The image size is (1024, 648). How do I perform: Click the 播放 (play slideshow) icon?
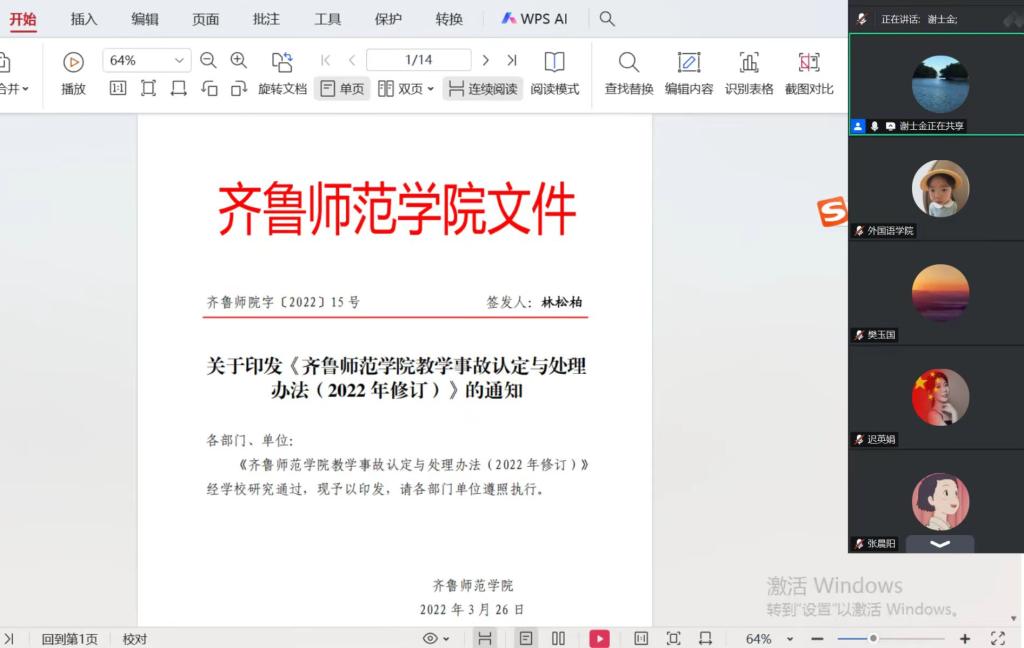(x=73, y=62)
